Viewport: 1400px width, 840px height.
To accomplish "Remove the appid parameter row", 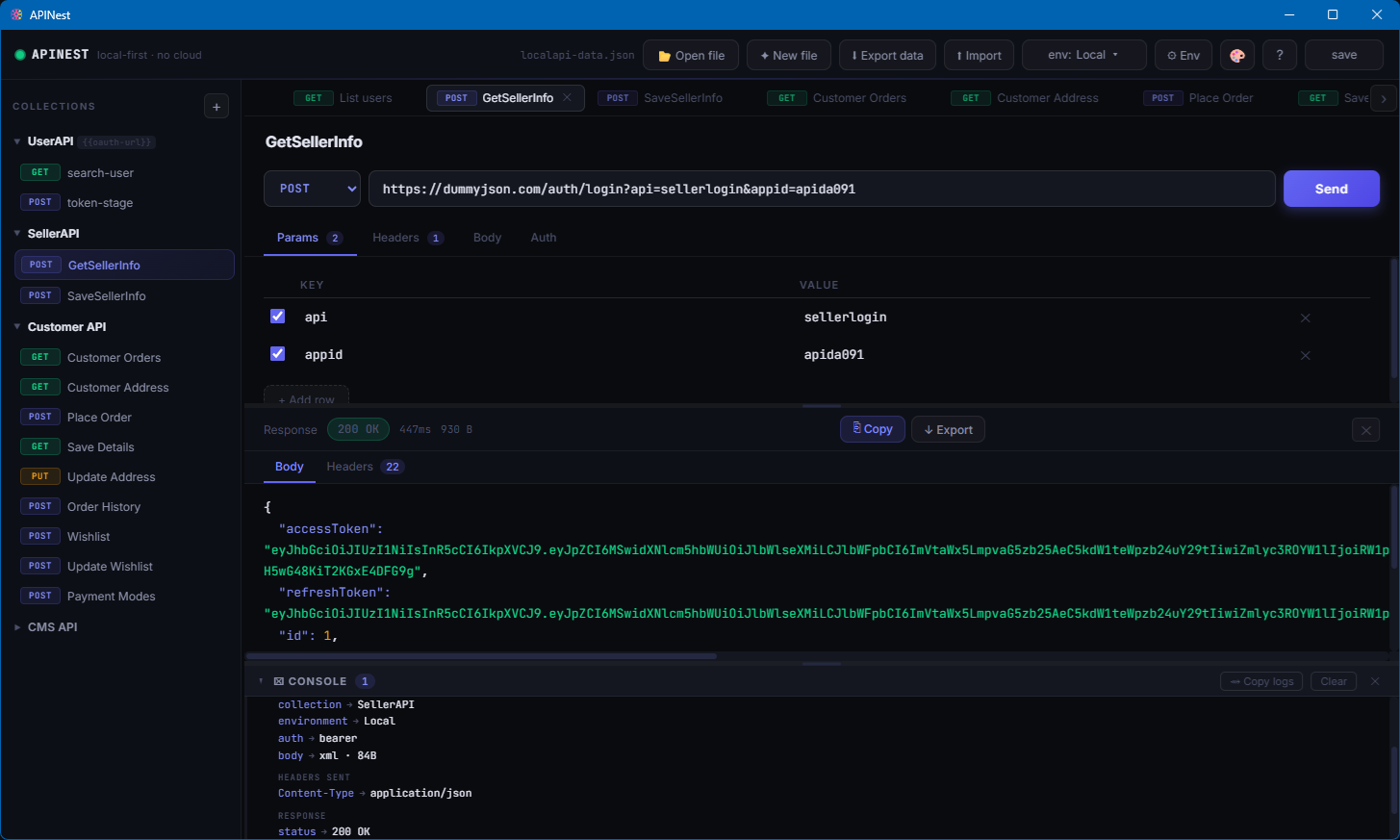I will pyautogui.click(x=1306, y=355).
